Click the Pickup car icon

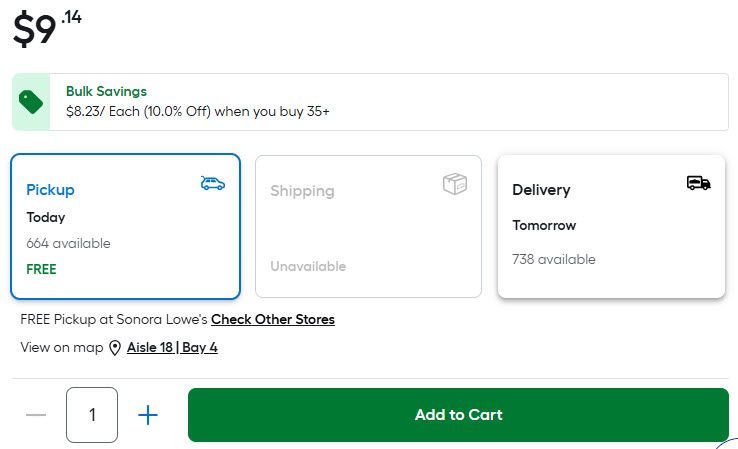coord(212,183)
